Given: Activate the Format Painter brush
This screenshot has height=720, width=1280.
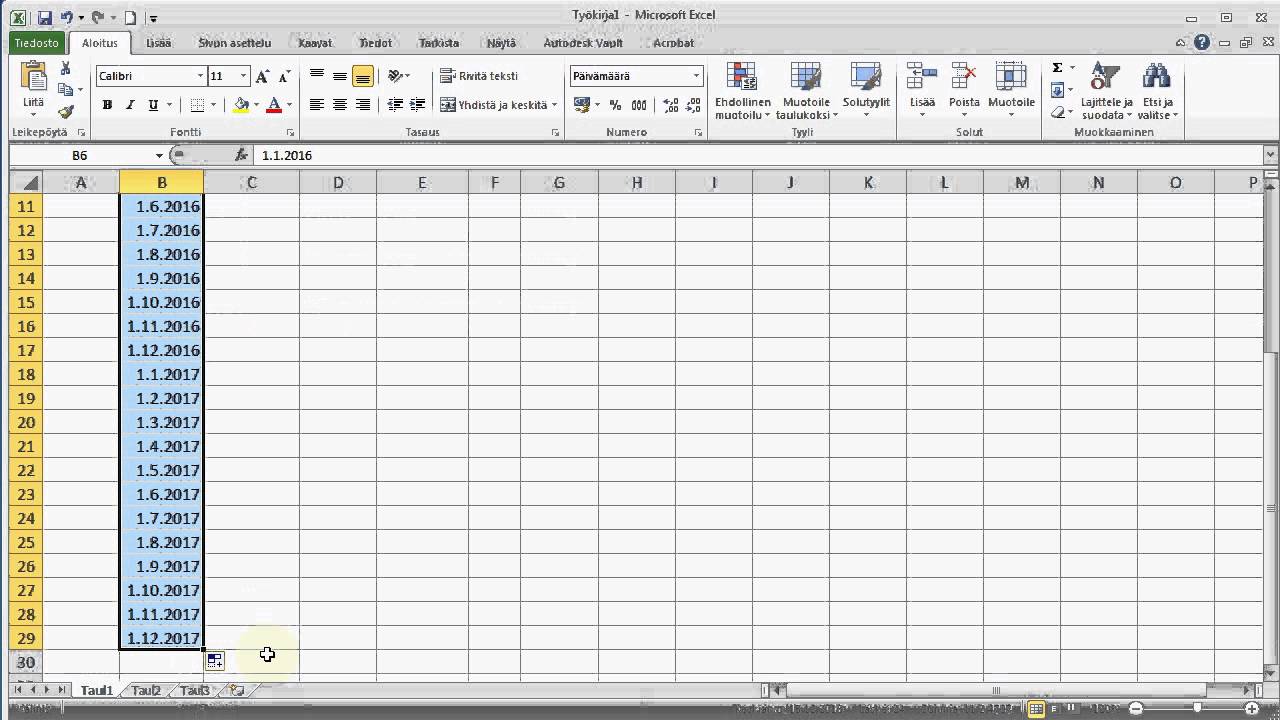Looking at the screenshot, I should (x=66, y=112).
